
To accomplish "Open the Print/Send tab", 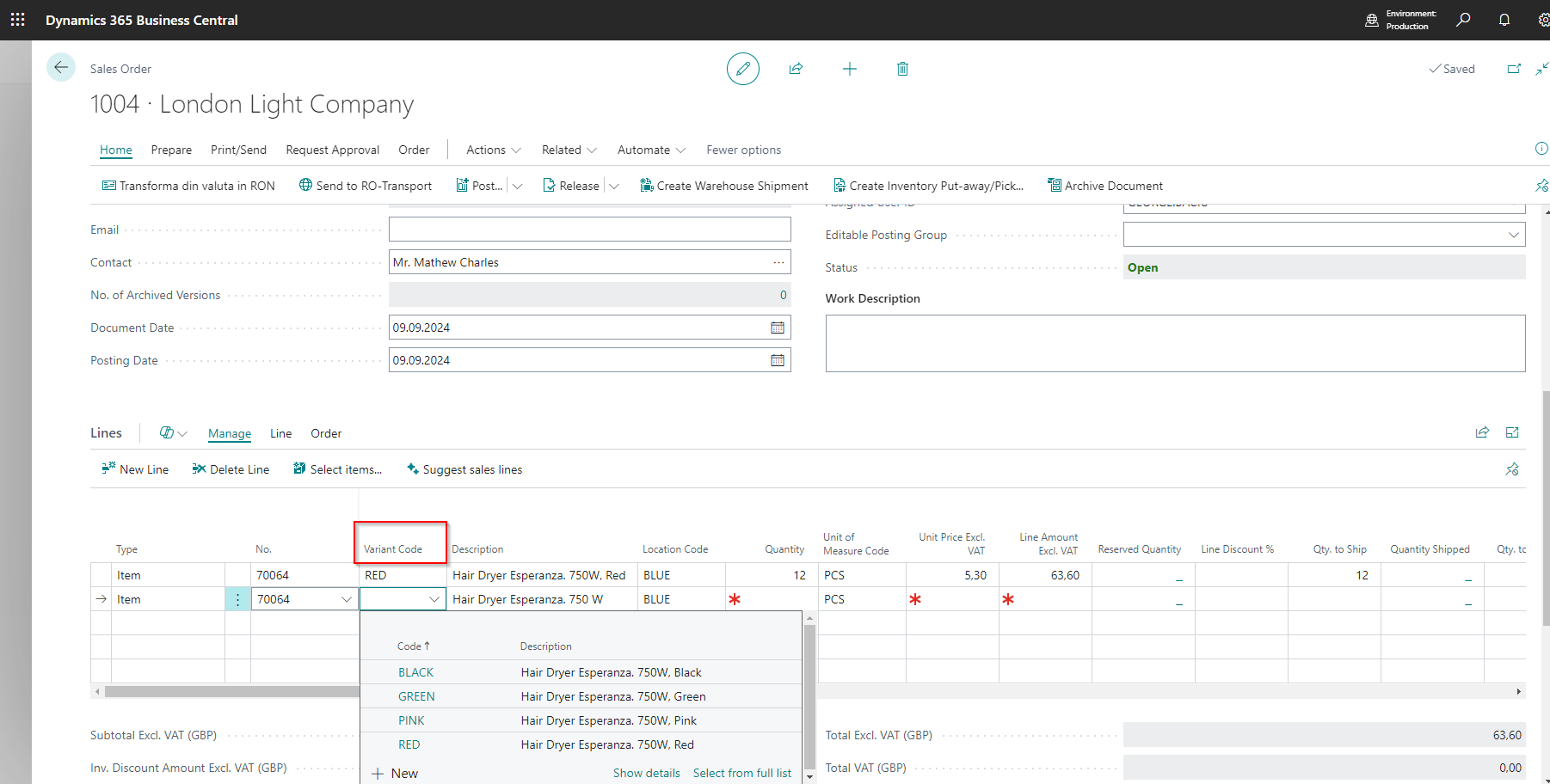I will (238, 150).
